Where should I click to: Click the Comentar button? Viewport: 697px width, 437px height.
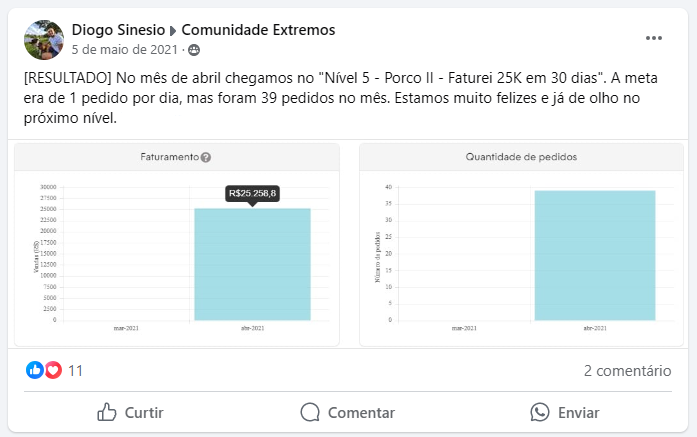click(x=348, y=413)
